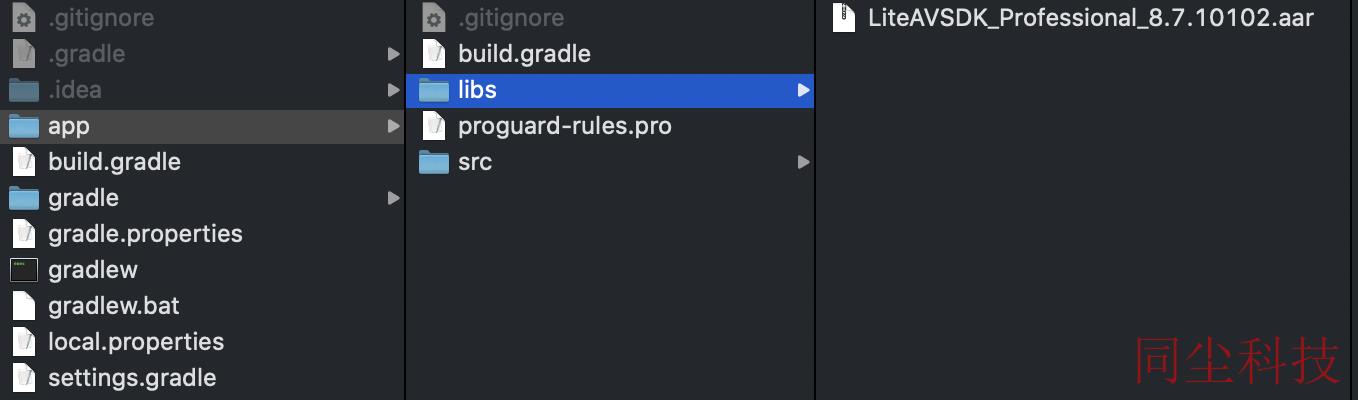The height and width of the screenshot is (400, 1358).
Task: Select the LiteAVSDK .aar archive icon
Action: point(844,18)
